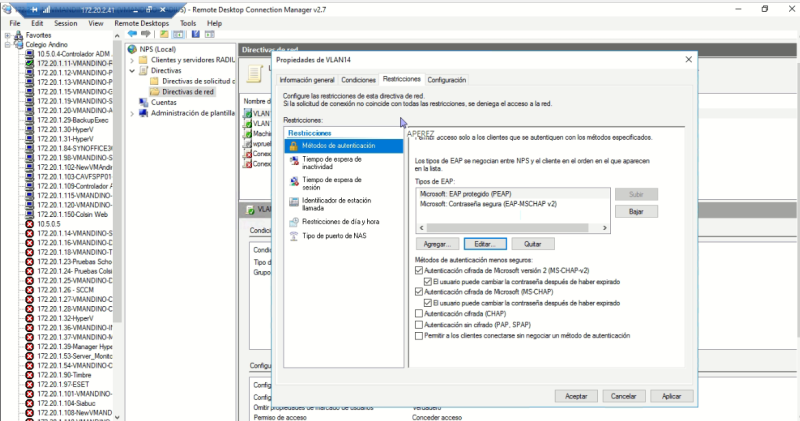This screenshot has width=800, height=421.
Task: Enable Autenticación sin cifrado (PAP, SPAP)
Action: 419,325
